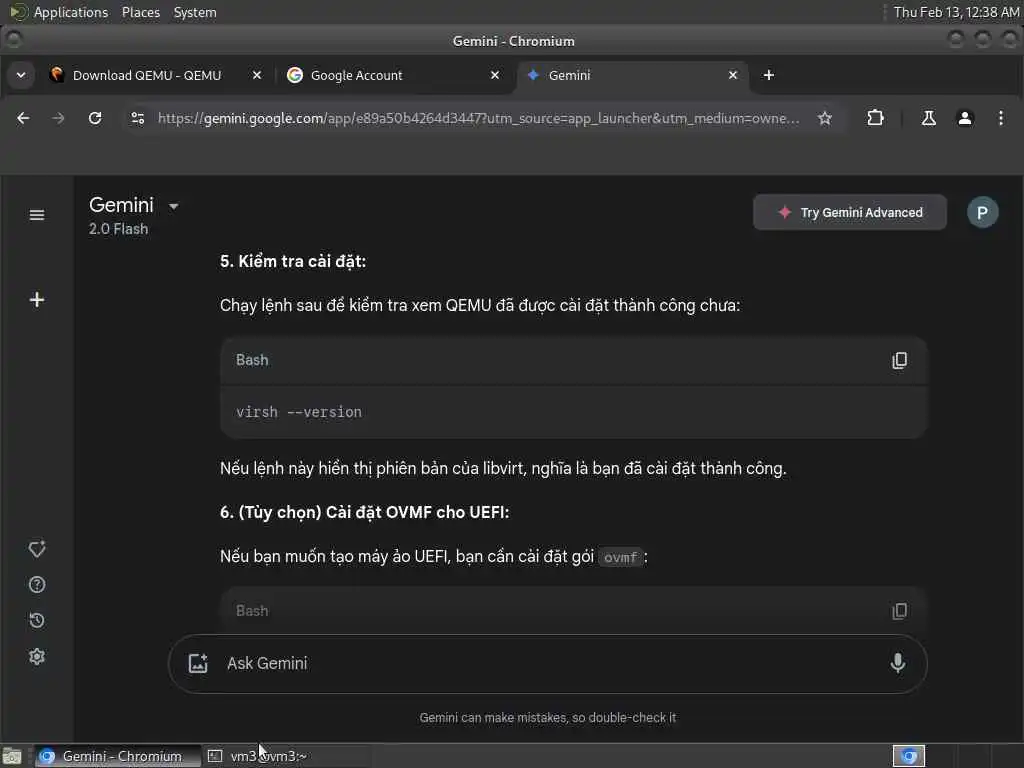Open the Applications menu

(71, 12)
